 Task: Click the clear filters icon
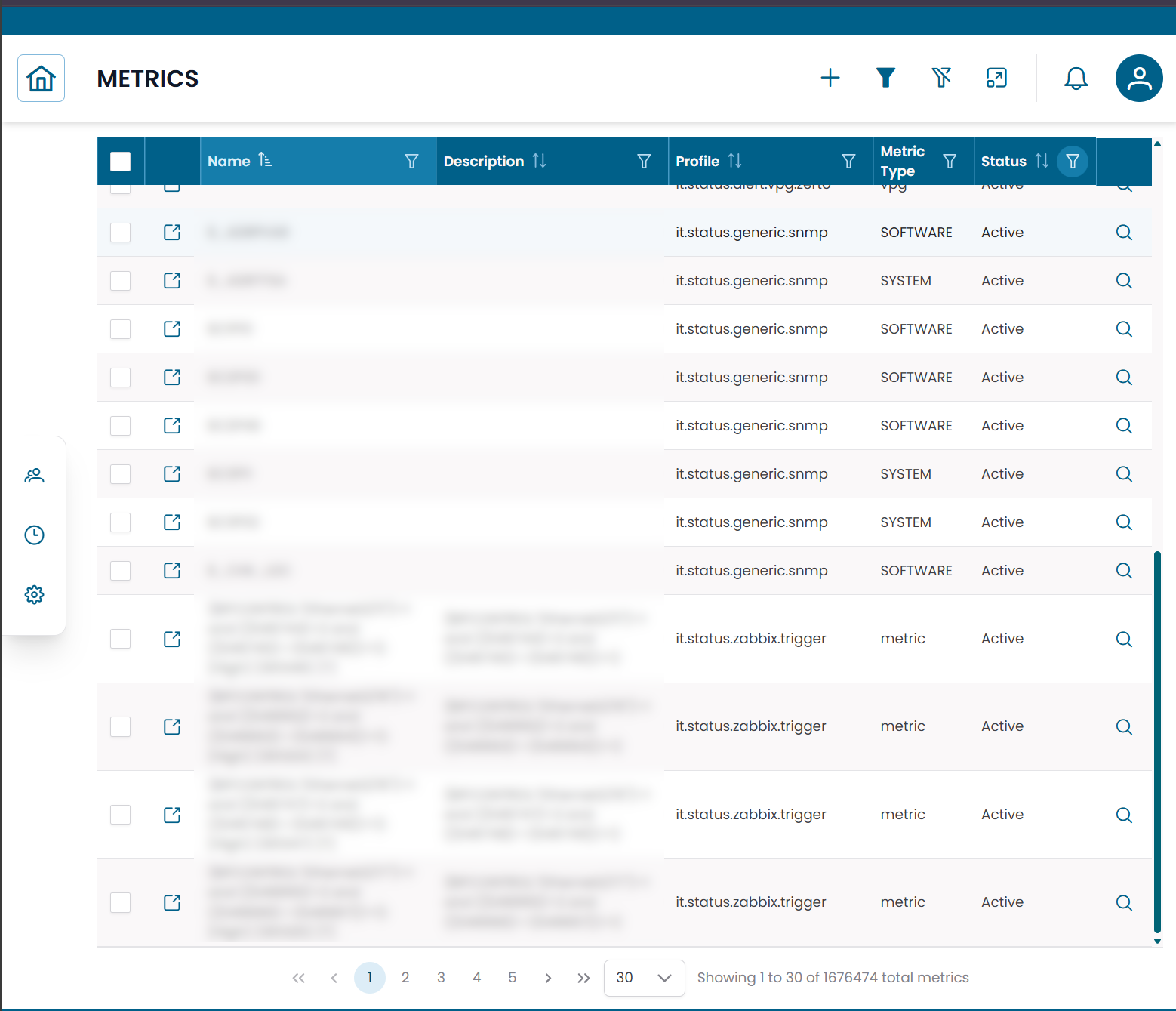[x=941, y=78]
